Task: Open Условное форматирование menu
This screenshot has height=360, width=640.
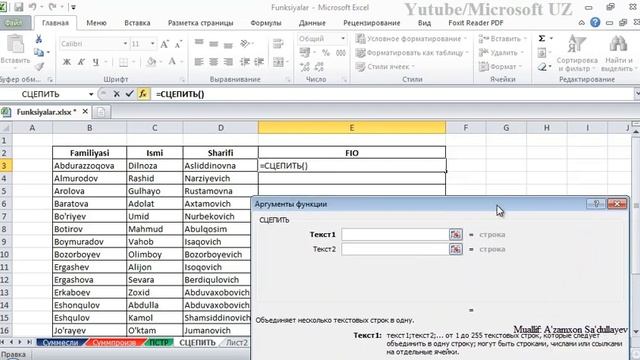Action: click(411, 39)
